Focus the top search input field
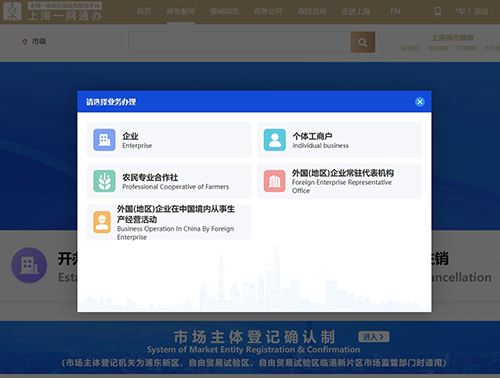 240,42
